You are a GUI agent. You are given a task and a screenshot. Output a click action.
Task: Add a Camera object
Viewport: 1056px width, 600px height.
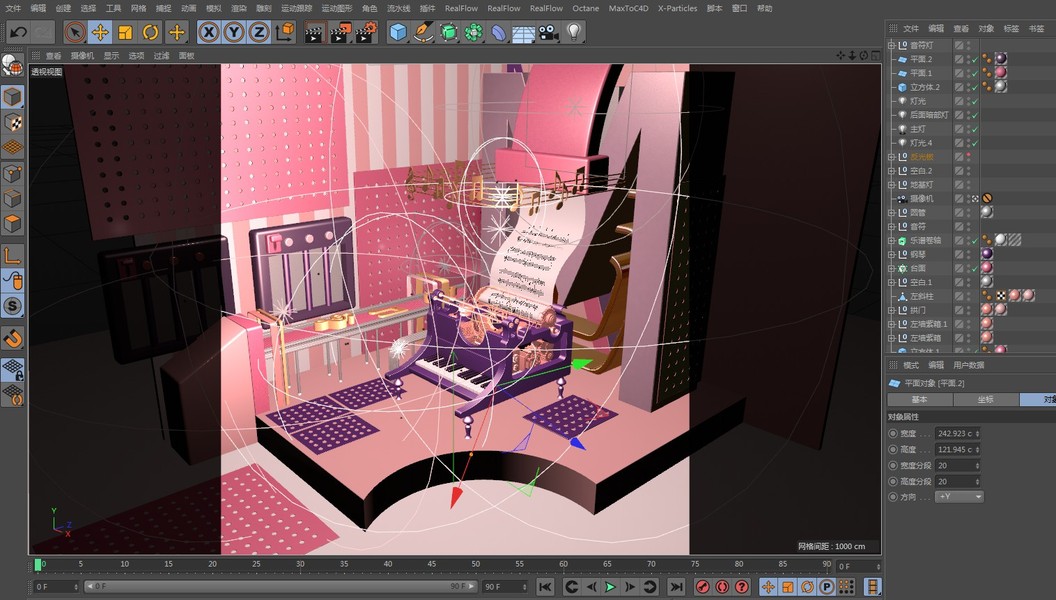coord(549,32)
